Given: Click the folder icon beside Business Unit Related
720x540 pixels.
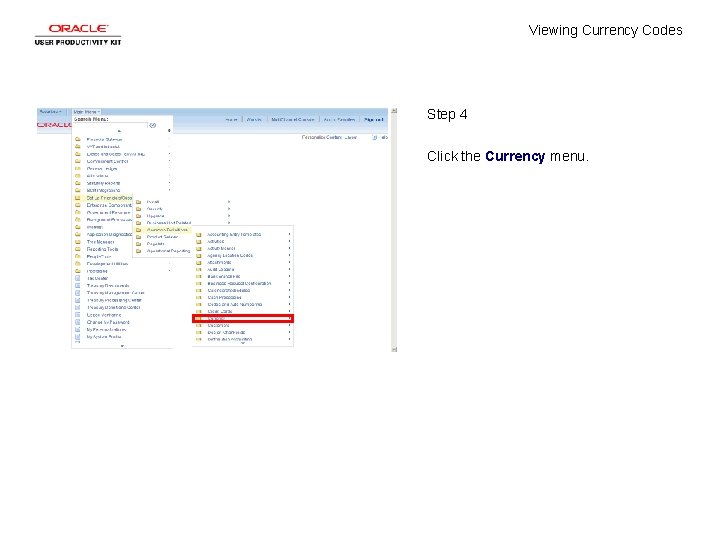Looking at the screenshot, I should click(138, 223).
